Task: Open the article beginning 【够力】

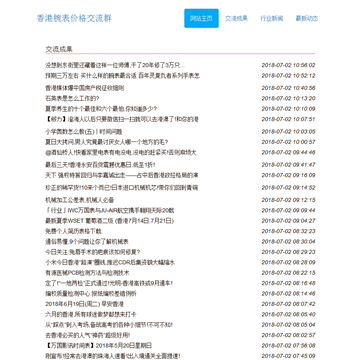Action: (x=122, y=119)
